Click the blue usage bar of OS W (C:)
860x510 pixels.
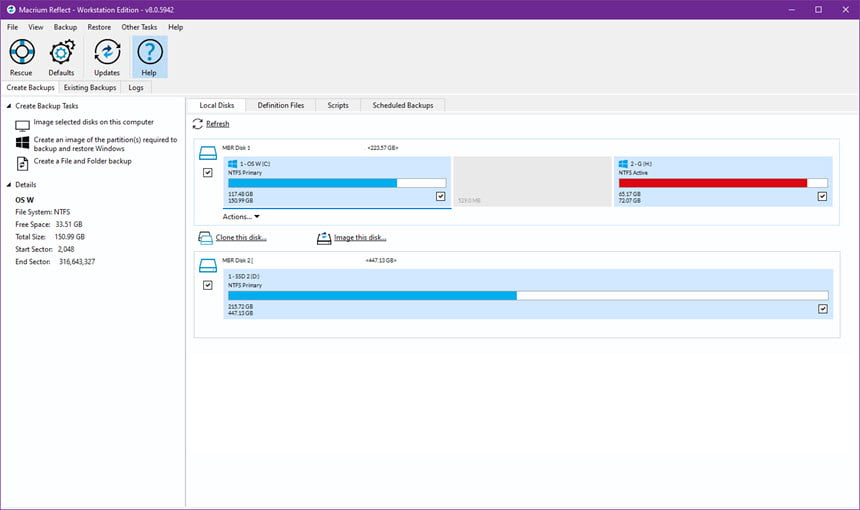(x=337, y=183)
